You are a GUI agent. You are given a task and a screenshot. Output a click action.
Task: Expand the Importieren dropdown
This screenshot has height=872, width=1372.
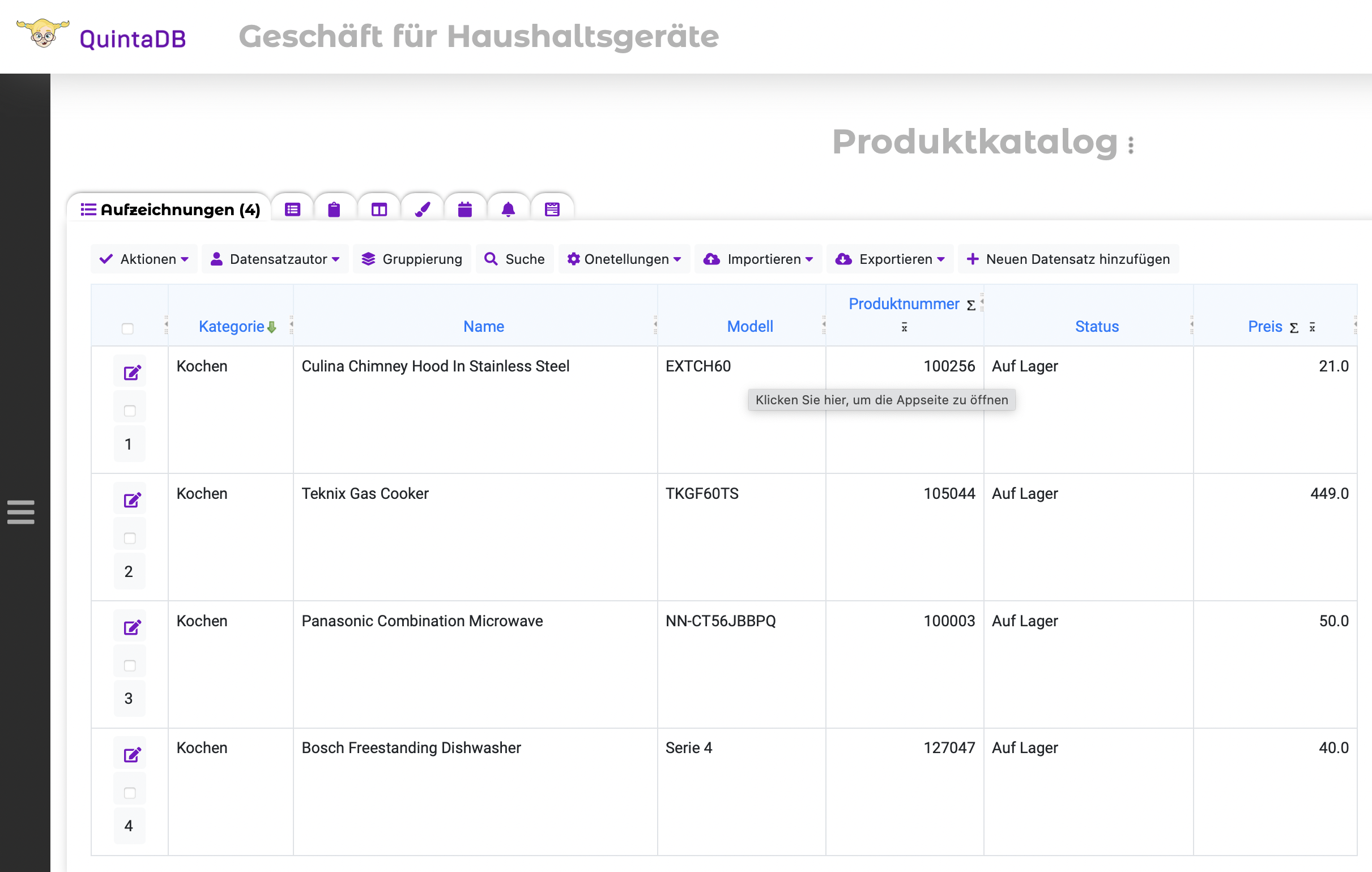tap(759, 259)
